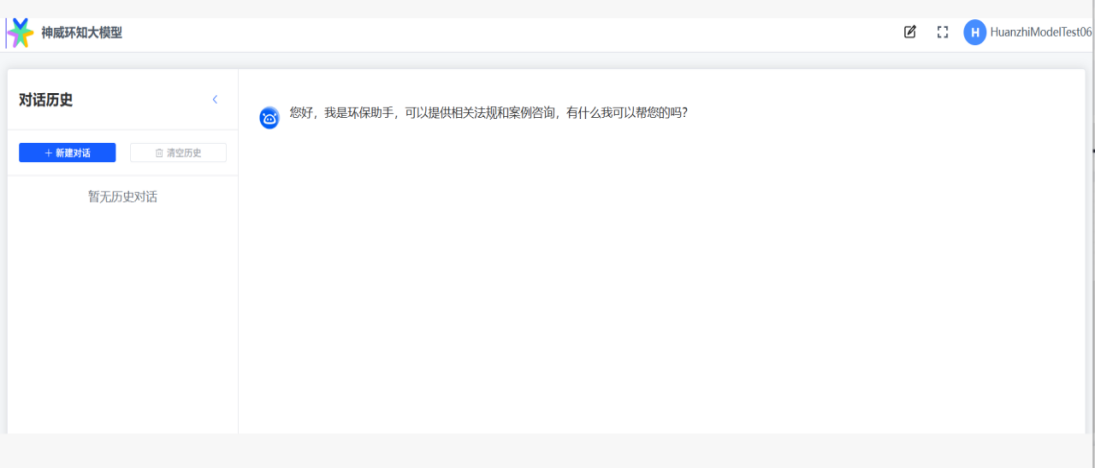Open the user avatar H
The width and height of the screenshot is (1096, 468).
coord(974,32)
